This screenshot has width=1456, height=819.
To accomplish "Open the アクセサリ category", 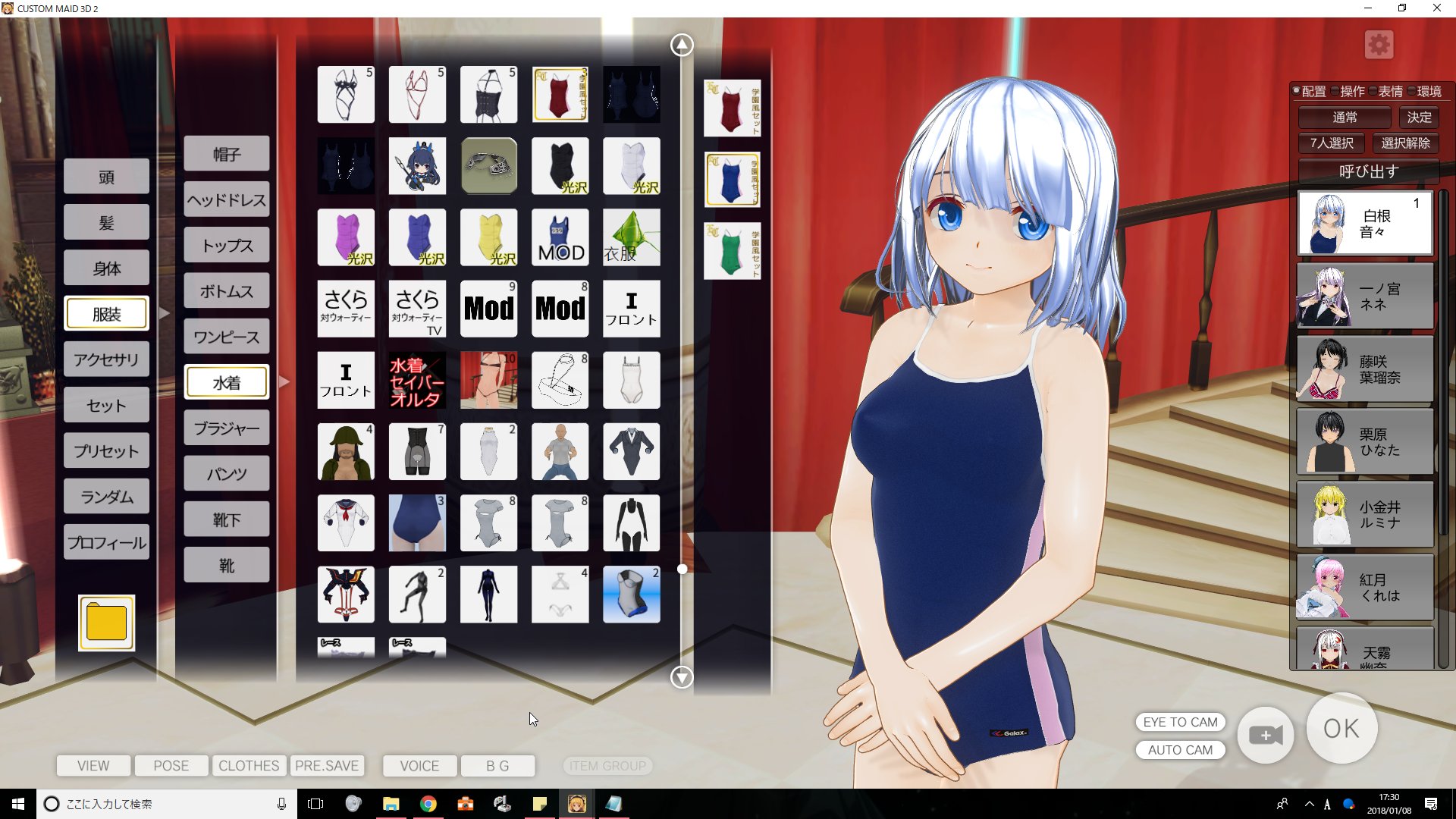I will coord(106,359).
